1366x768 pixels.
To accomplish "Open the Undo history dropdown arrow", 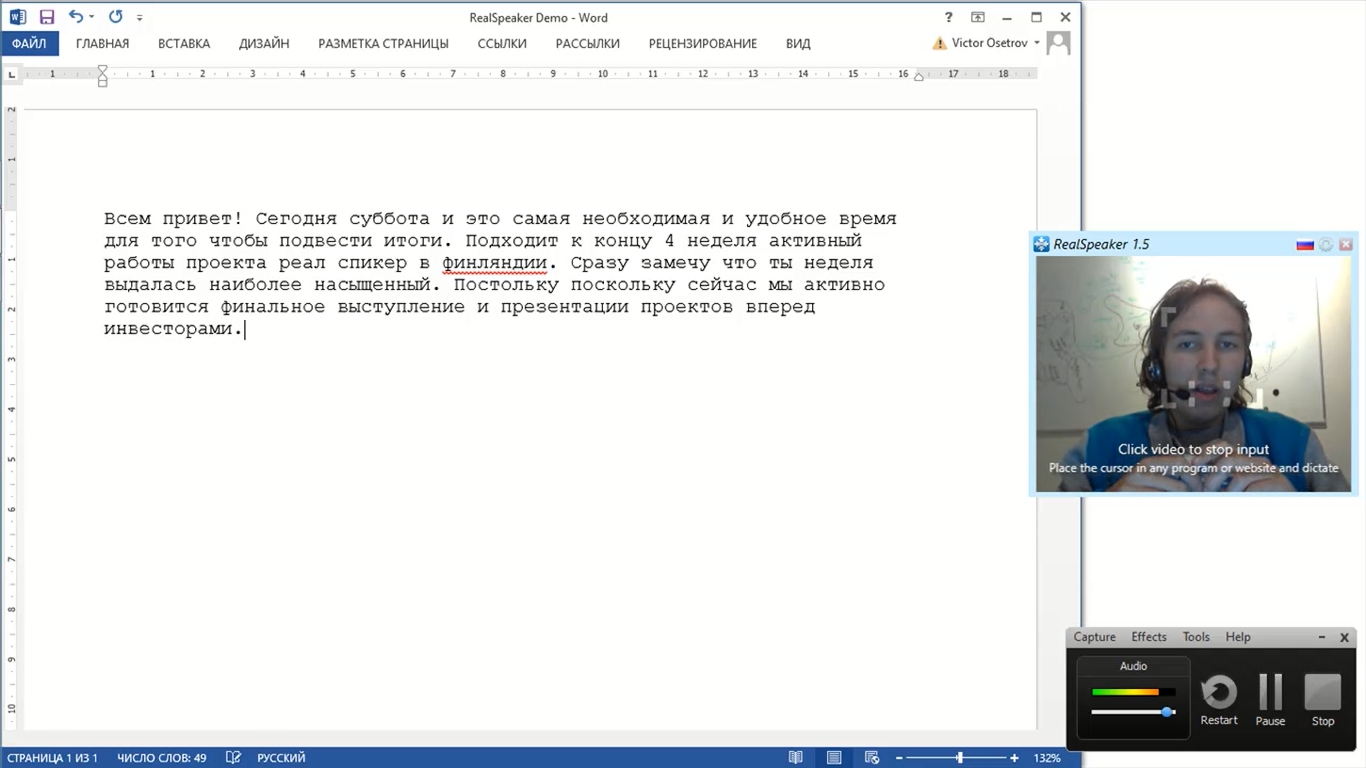I will (92, 17).
